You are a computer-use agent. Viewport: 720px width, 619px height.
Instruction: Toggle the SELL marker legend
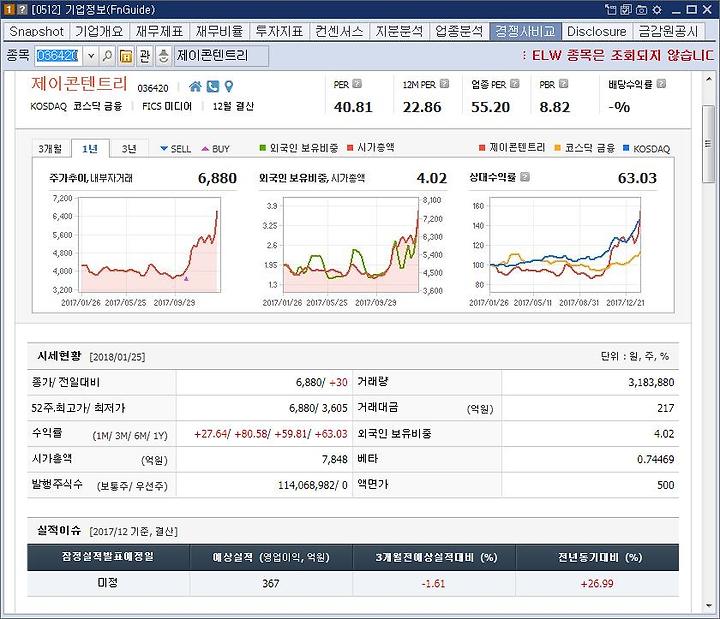click(175, 148)
